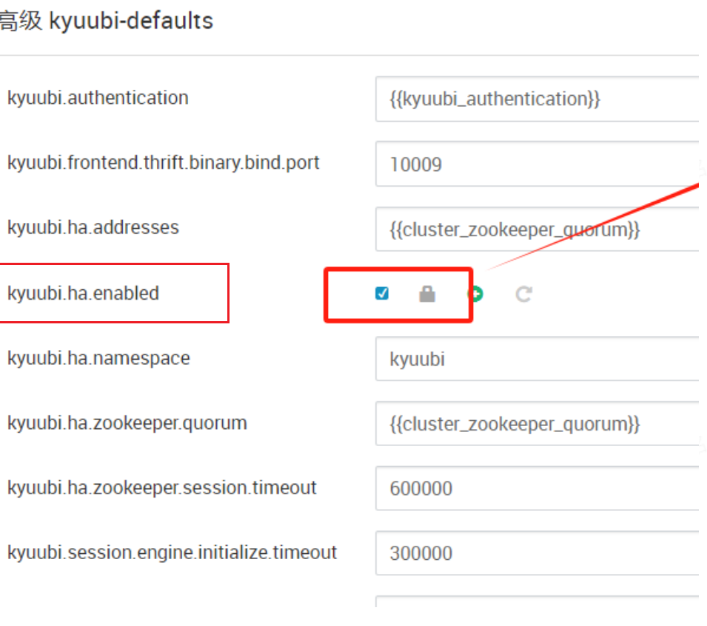Click the kyuubi.ha.zookeeper.session.timeout label

point(162,488)
